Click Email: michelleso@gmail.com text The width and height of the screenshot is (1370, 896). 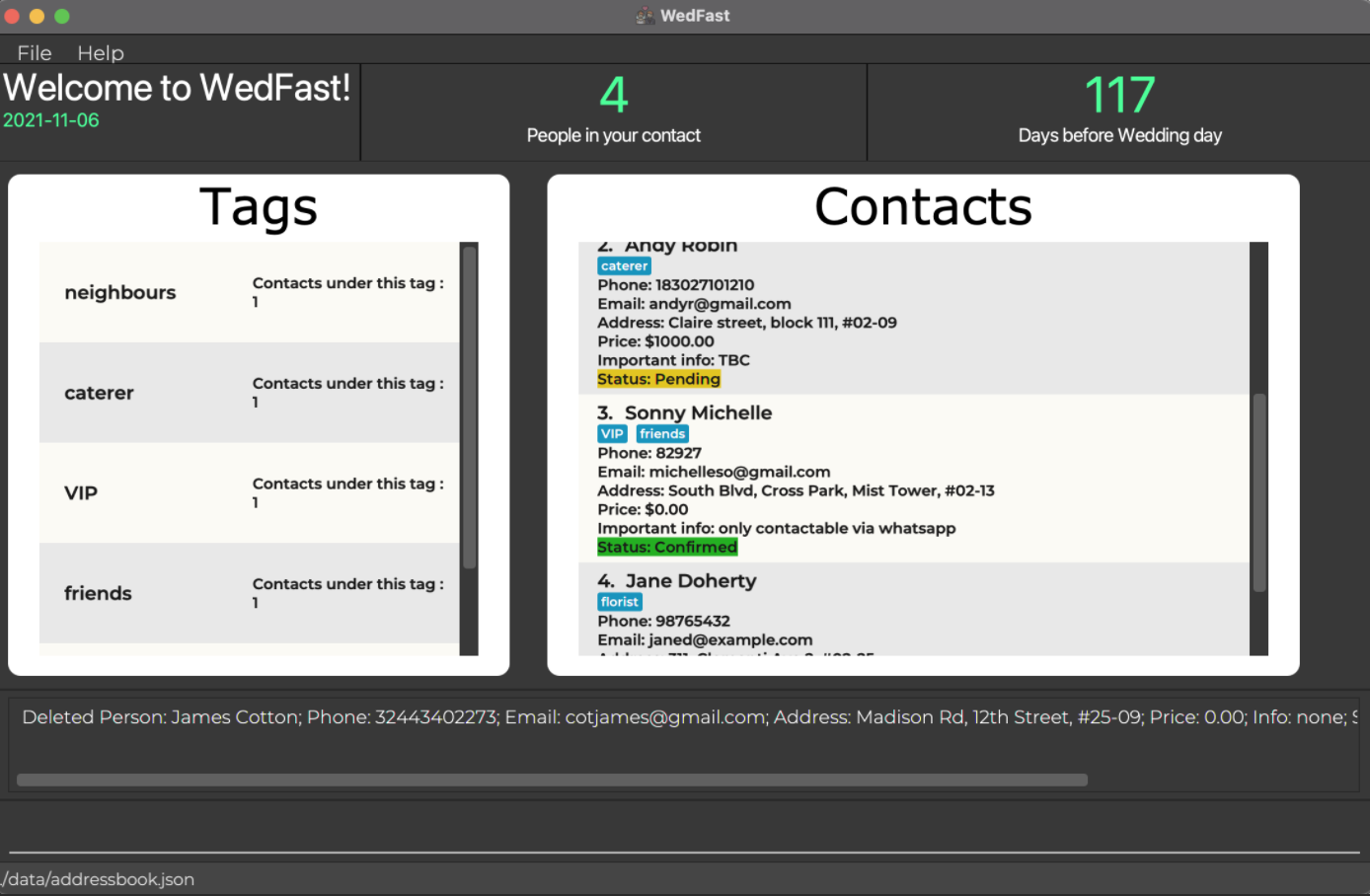tap(714, 472)
